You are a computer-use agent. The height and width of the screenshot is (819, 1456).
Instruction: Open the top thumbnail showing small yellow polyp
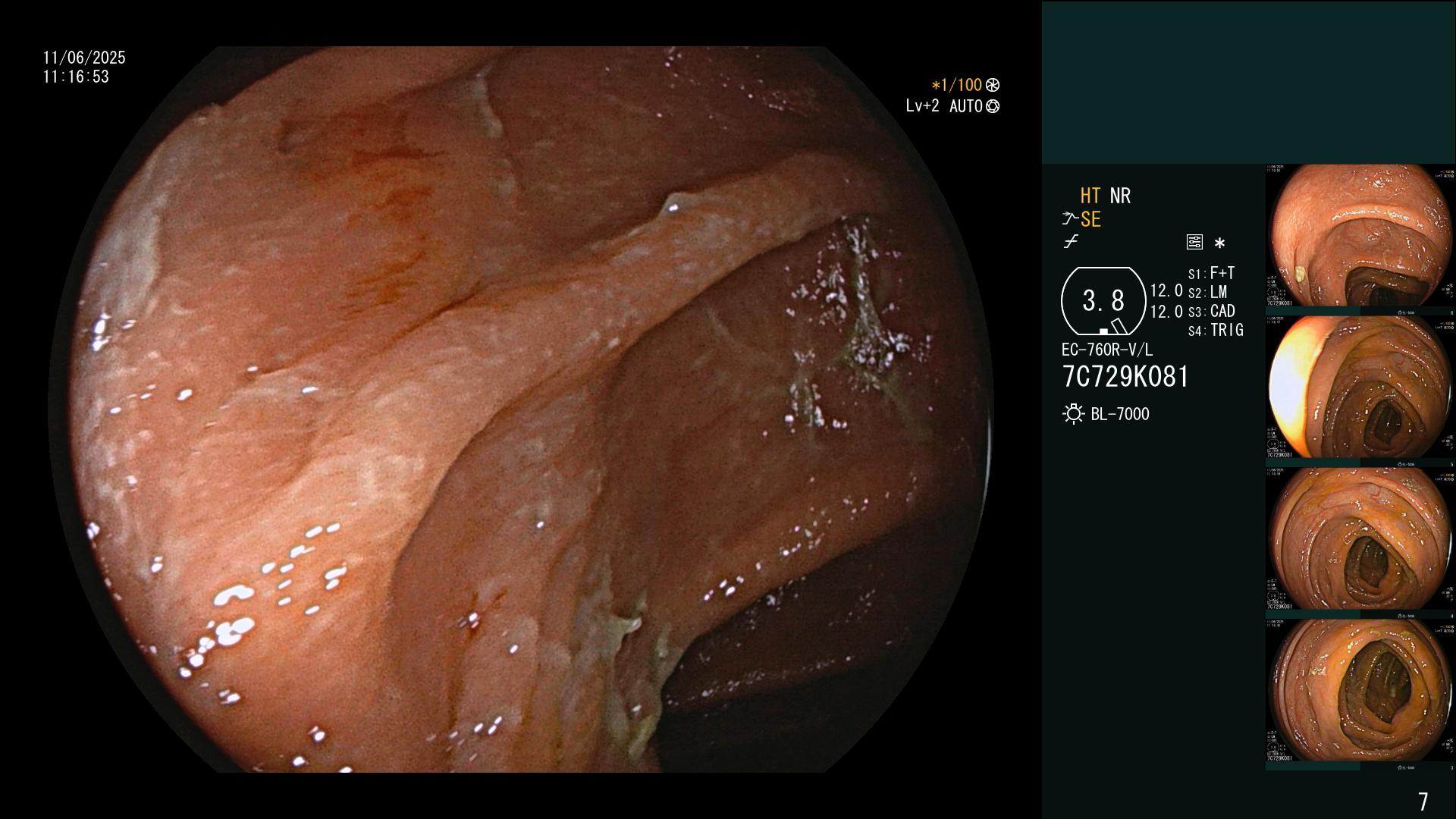click(x=1360, y=237)
